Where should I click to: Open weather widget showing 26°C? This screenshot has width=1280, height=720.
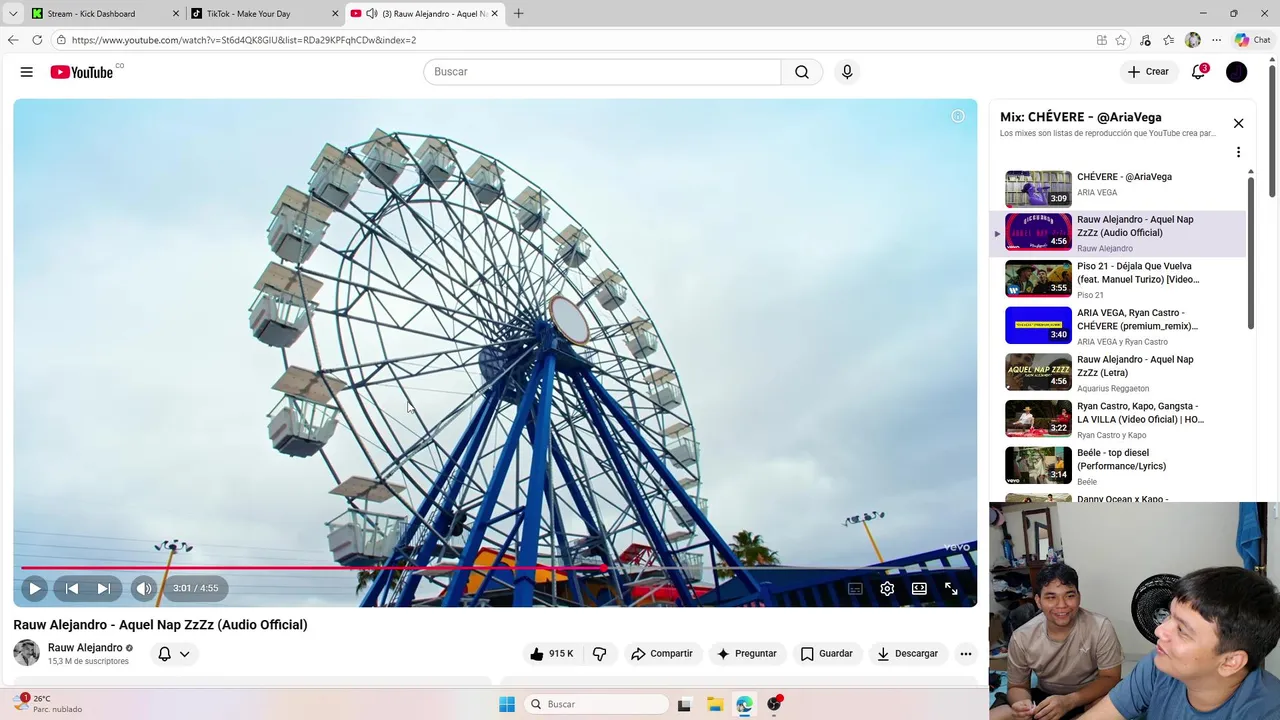coord(50,704)
